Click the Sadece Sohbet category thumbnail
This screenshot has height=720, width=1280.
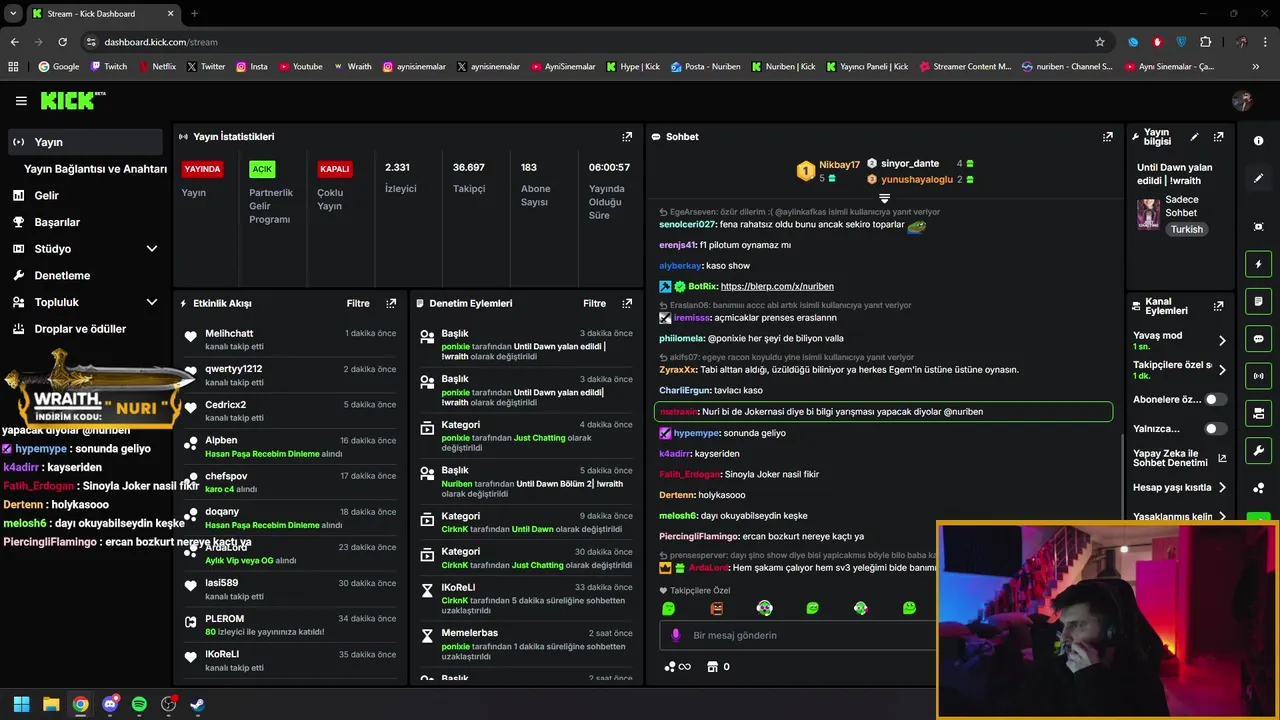click(x=1148, y=213)
